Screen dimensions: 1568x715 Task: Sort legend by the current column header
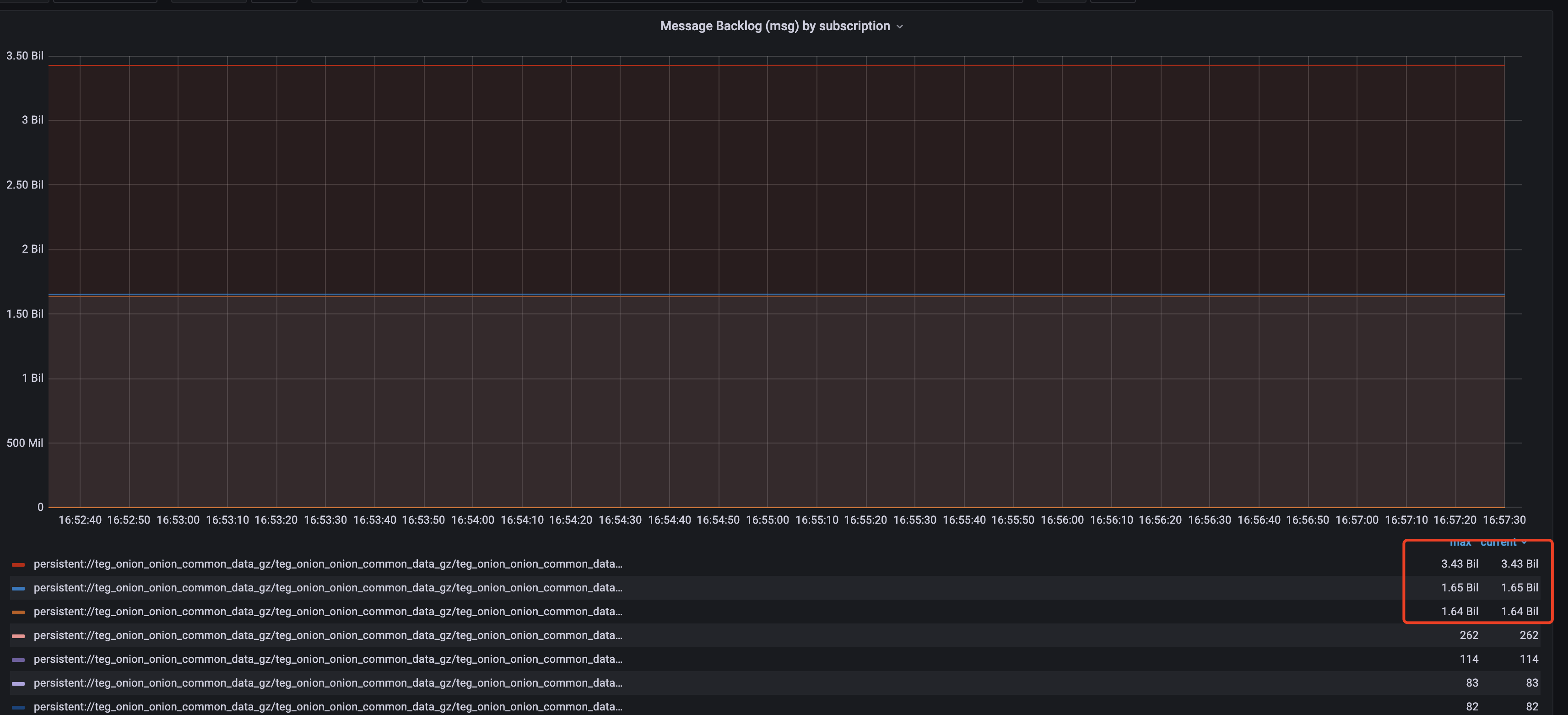[1498, 542]
